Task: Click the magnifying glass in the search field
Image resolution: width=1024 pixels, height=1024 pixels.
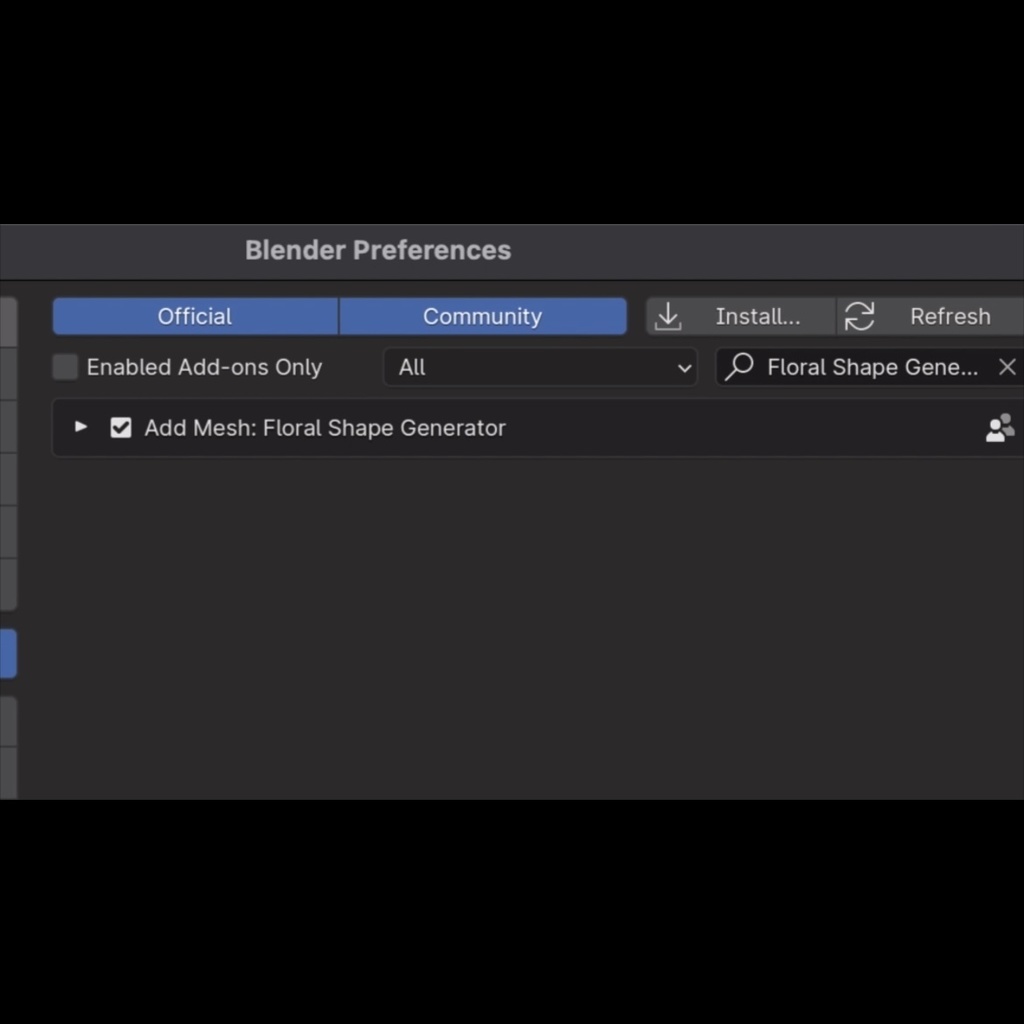Action: pos(738,367)
